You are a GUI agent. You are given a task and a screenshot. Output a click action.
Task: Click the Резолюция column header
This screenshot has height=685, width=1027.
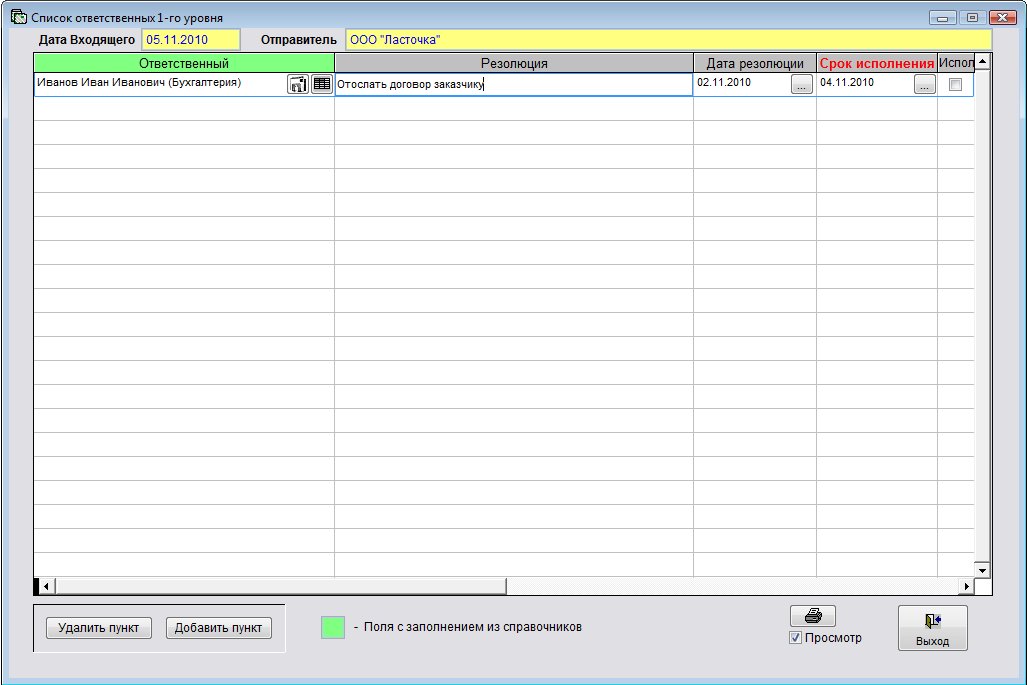click(514, 63)
